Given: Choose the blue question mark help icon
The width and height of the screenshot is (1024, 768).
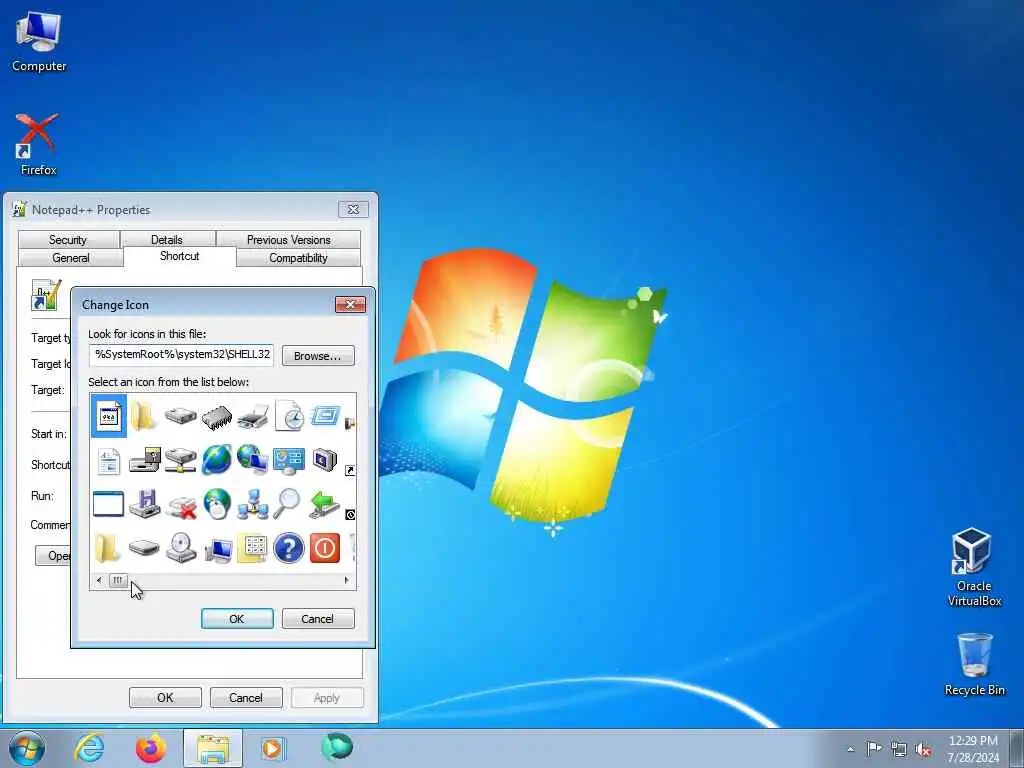Looking at the screenshot, I should [289, 548].
